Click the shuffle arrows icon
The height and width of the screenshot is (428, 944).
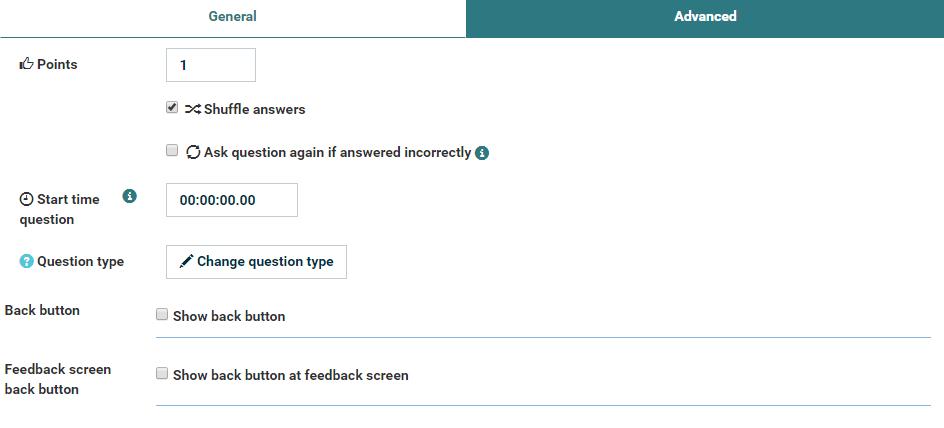(193, 109)
